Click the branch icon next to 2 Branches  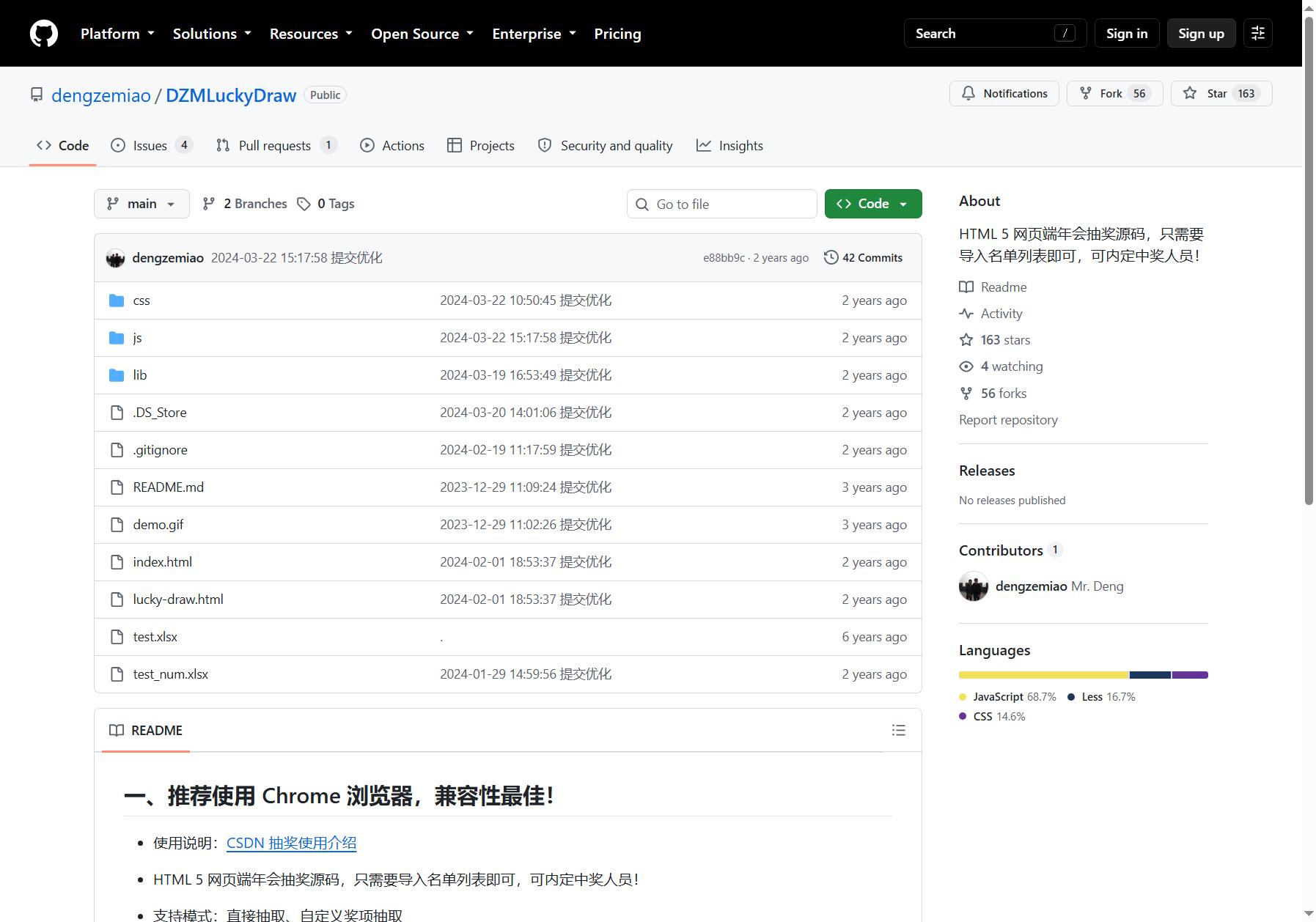click(209, 204)
